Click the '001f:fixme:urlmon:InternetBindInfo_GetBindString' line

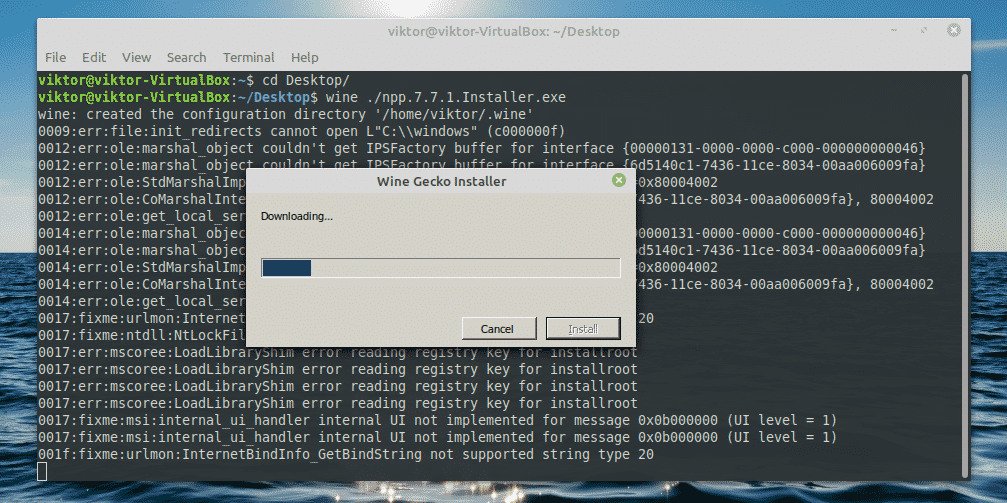pyautogui.click(x=346, y=454)
